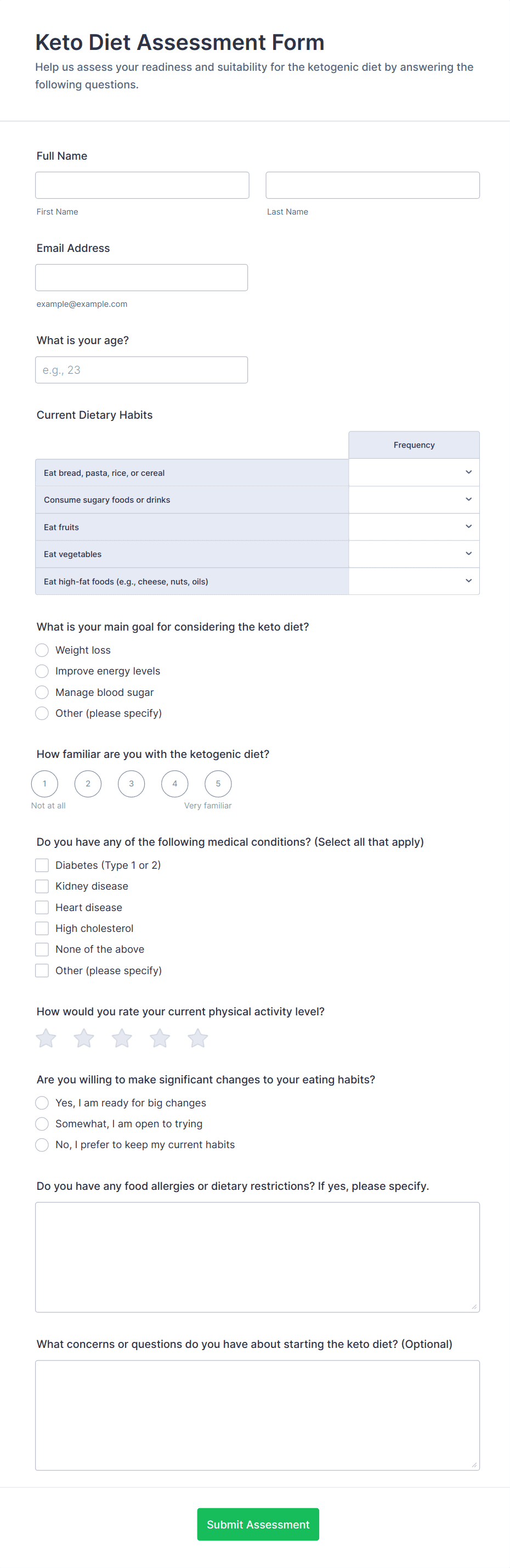510x1568 pixels.
Task: Click the food allergies text area
Action: click(x=257, y=1257)
